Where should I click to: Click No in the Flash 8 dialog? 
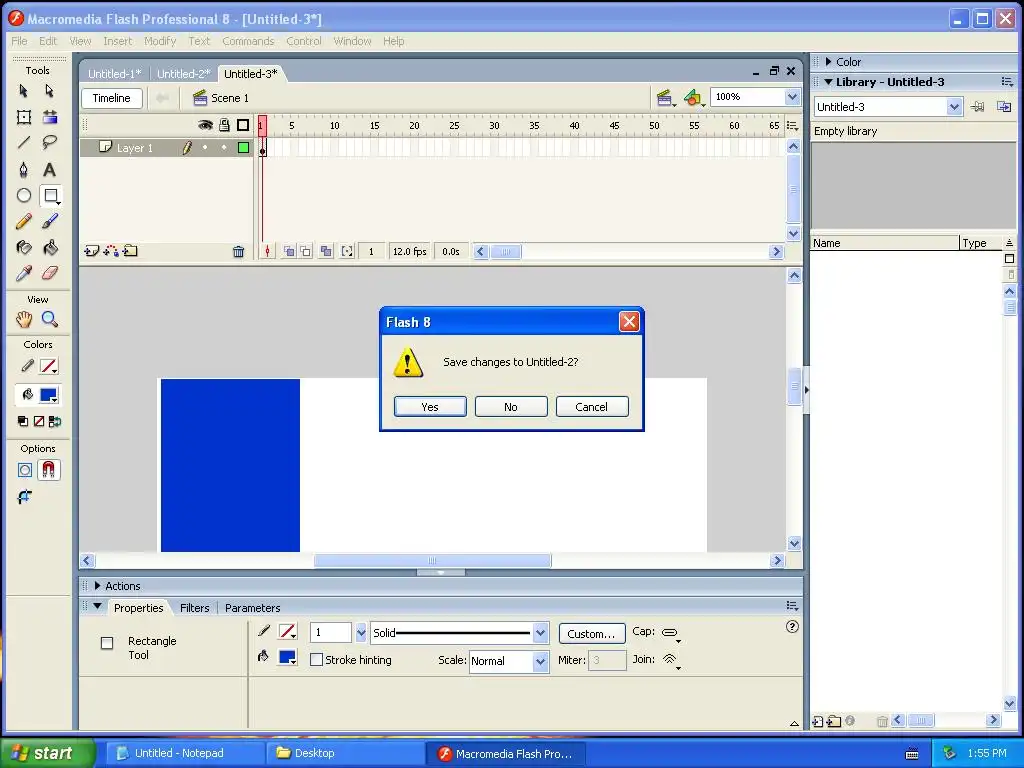pos(511,407)
